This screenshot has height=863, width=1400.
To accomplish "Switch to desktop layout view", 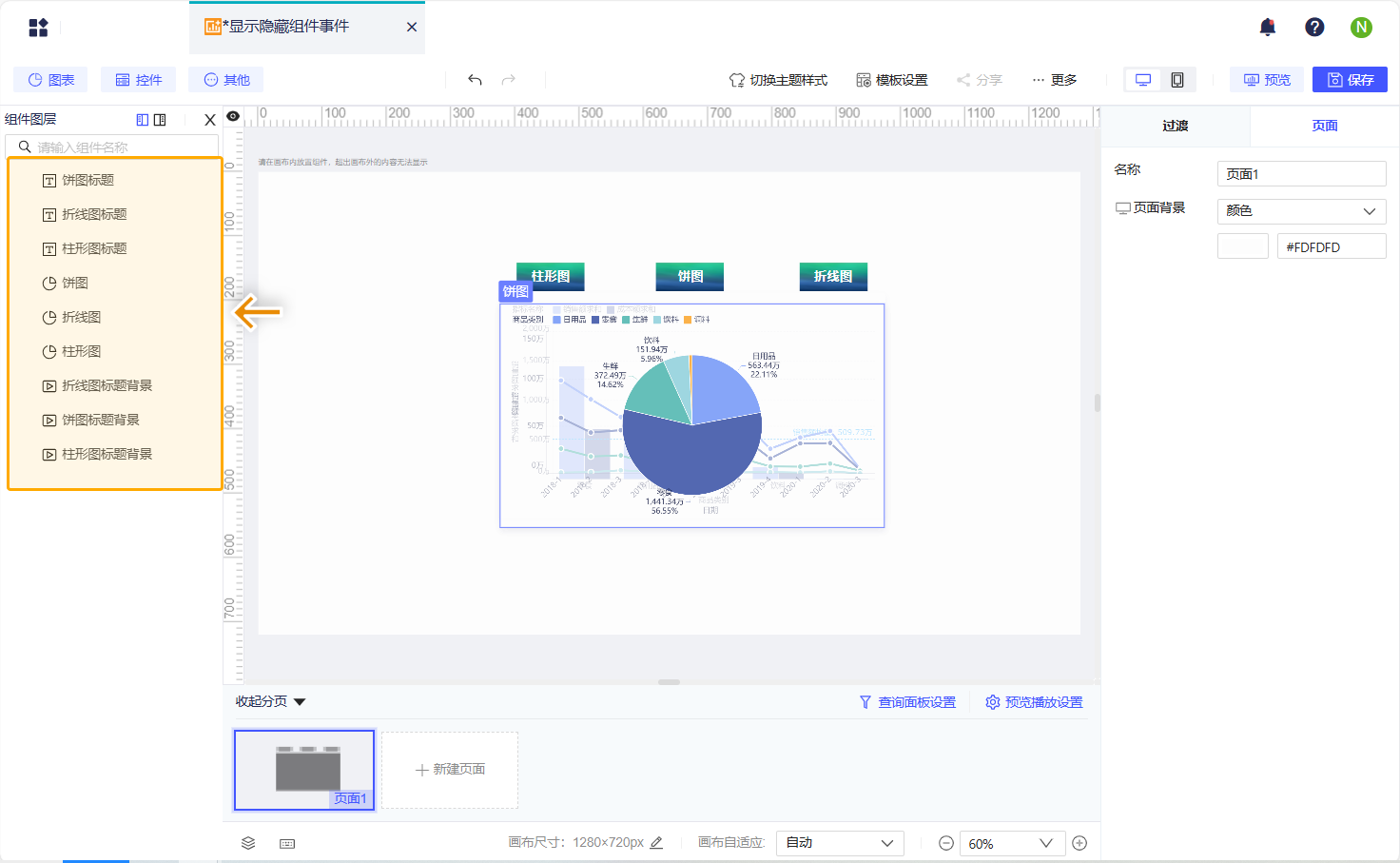I will [1143, 80].
